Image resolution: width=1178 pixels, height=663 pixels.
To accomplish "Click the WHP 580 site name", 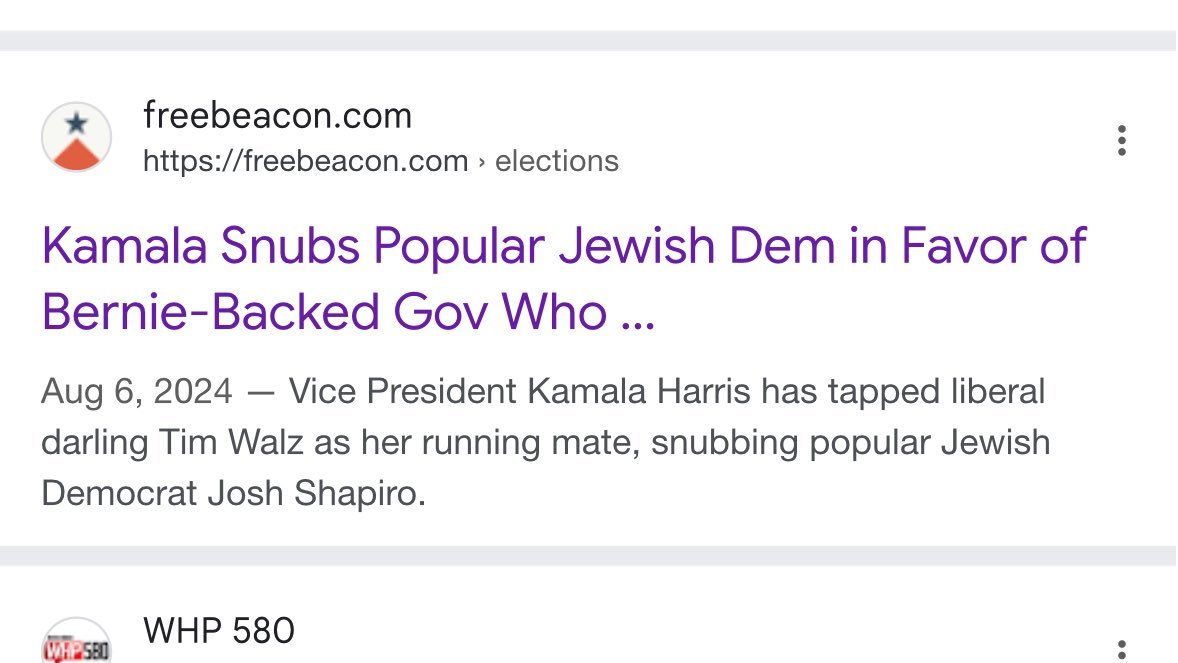I will pos(219,631).
